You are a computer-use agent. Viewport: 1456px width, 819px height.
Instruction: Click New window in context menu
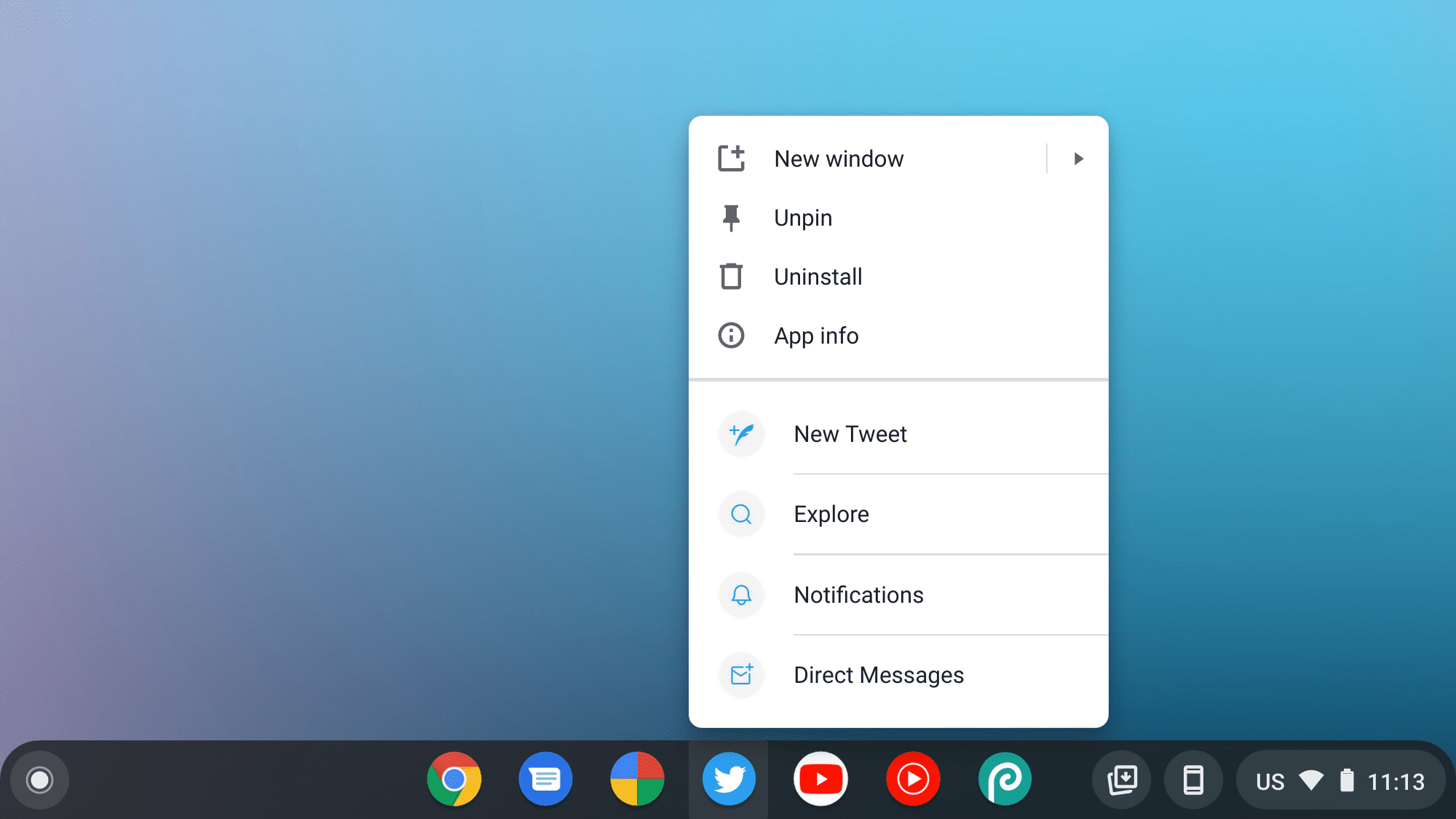tap(838, 158)
